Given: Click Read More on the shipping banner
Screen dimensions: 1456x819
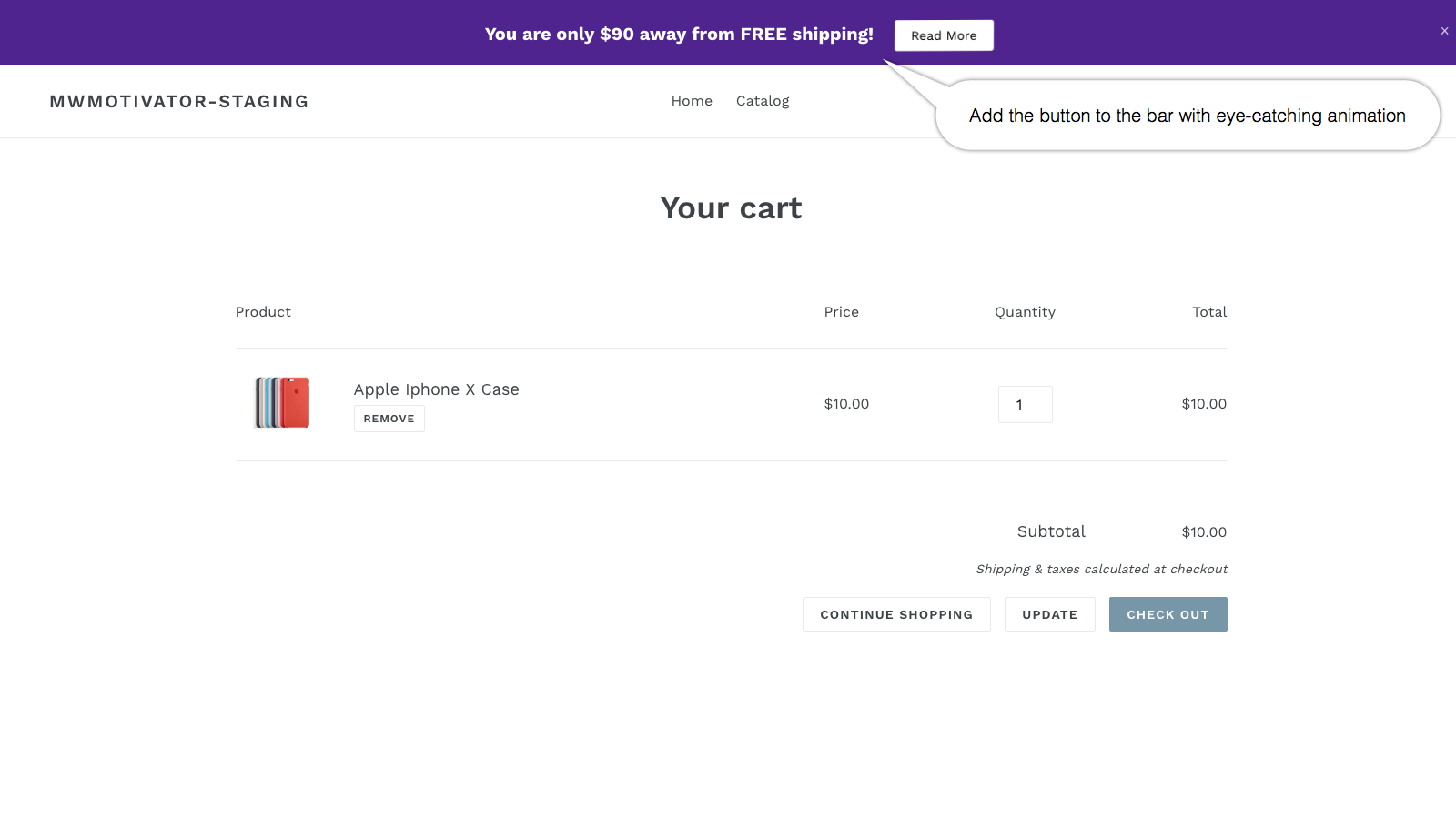Looking at the screenshot, I should (943, 35).
